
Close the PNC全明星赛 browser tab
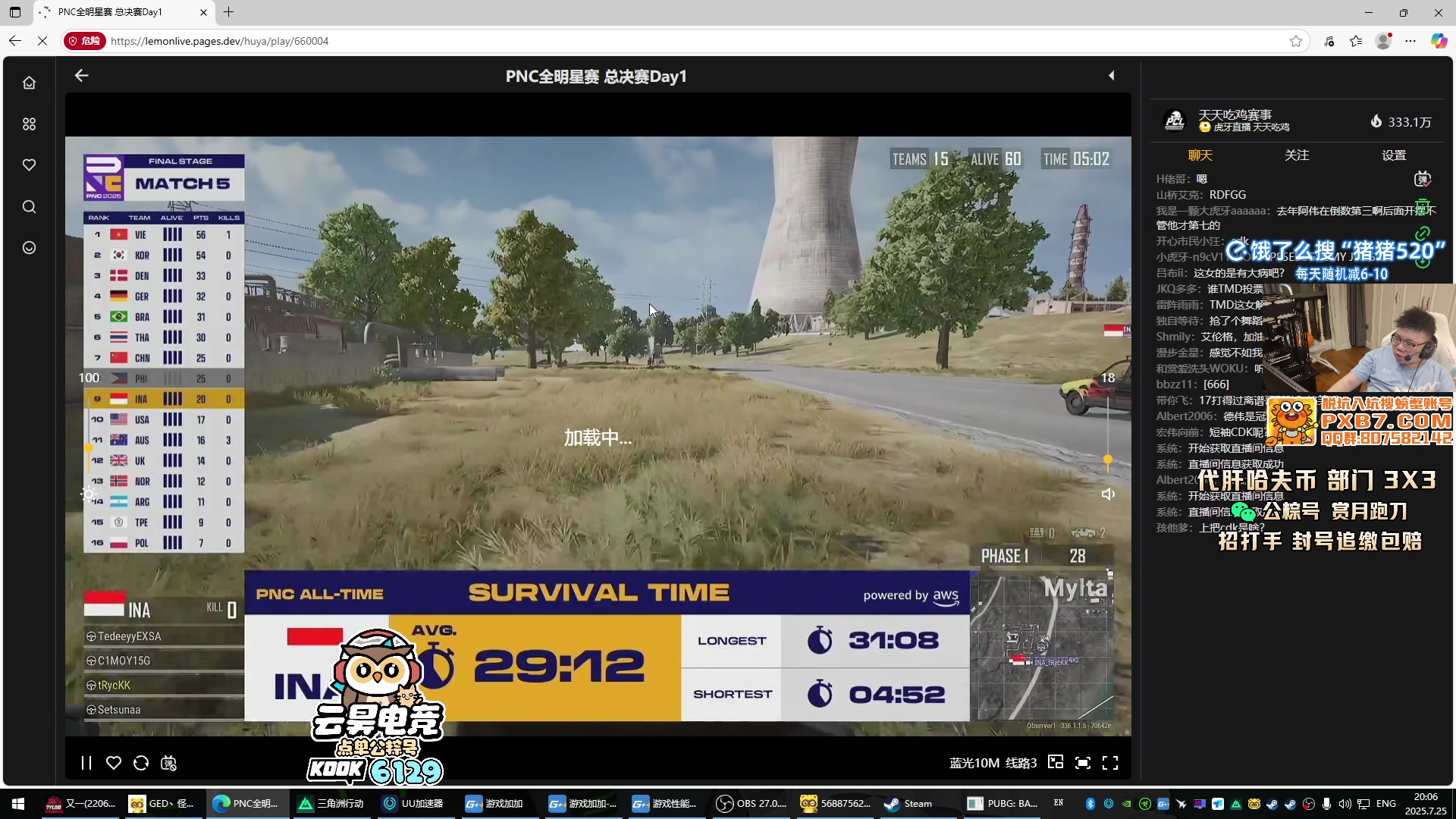pyautogui.click(x=203, y=12)
